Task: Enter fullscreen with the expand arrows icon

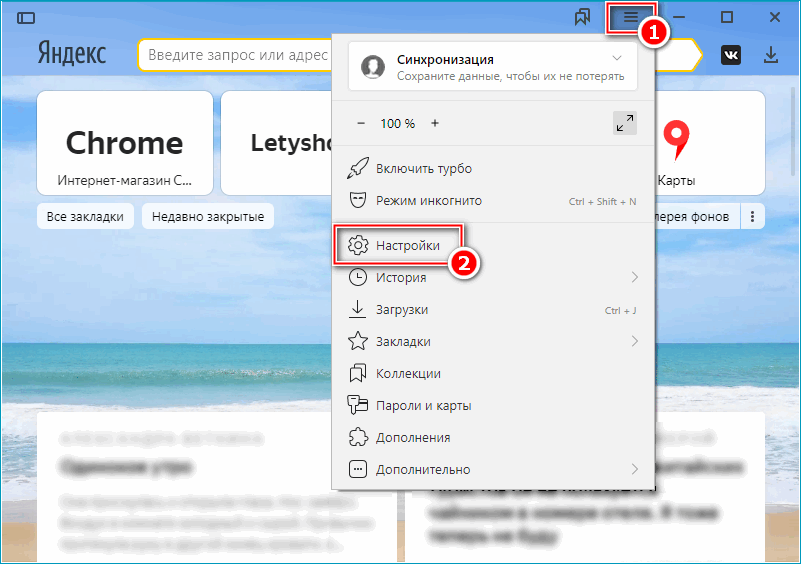Action: 625,123
